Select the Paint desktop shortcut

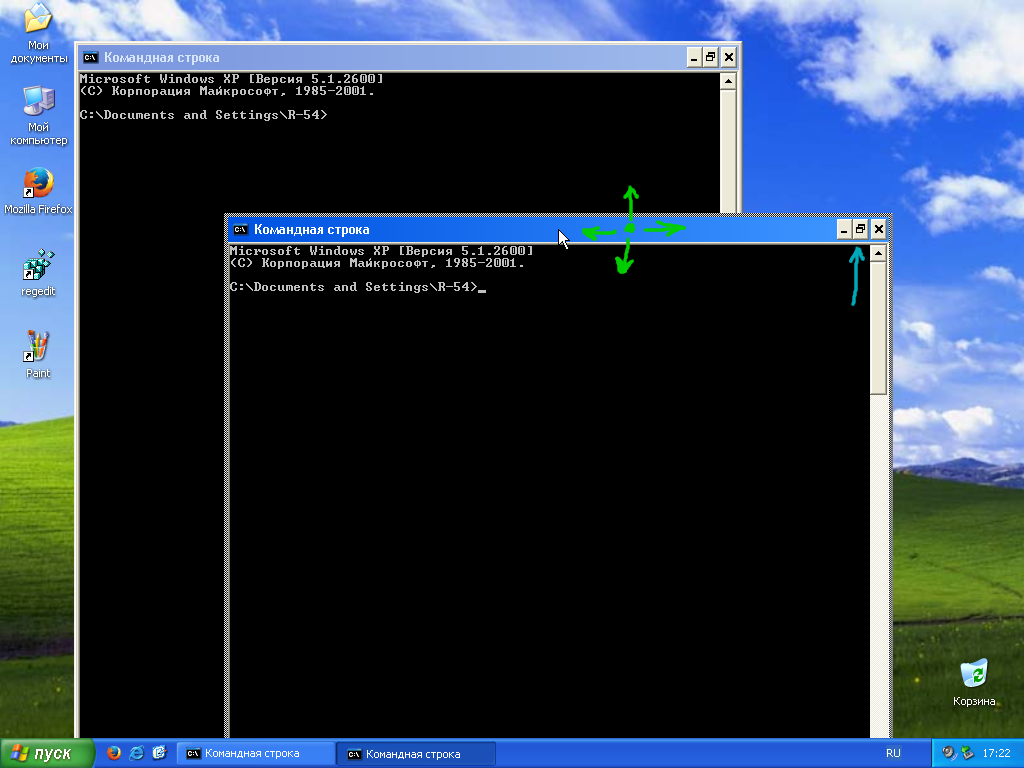38,348
